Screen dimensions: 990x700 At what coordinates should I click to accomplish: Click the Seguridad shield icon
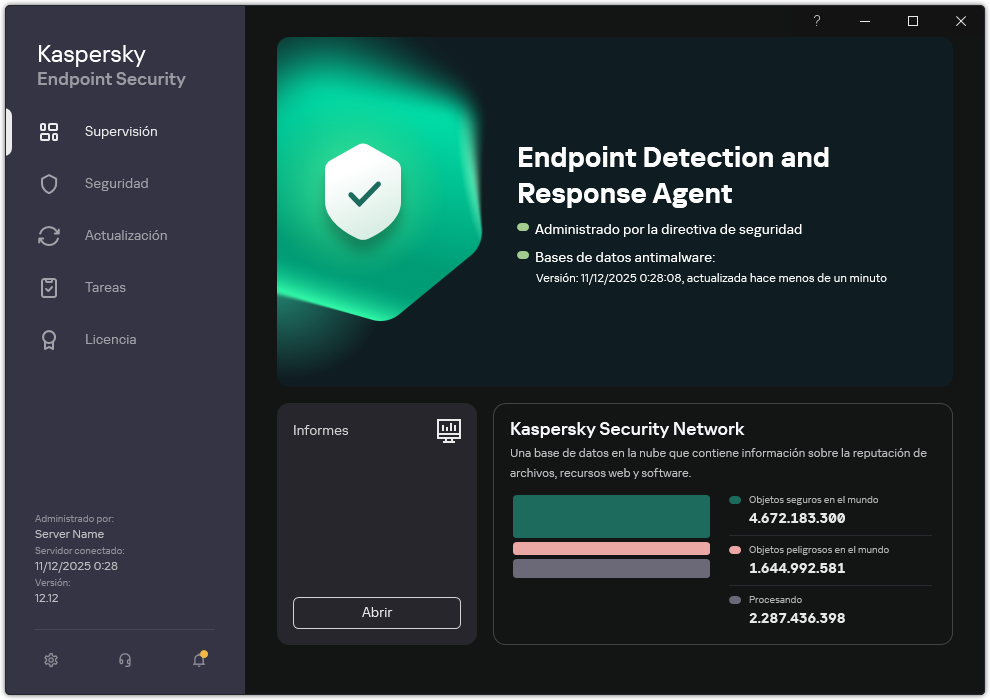[49, 183]
